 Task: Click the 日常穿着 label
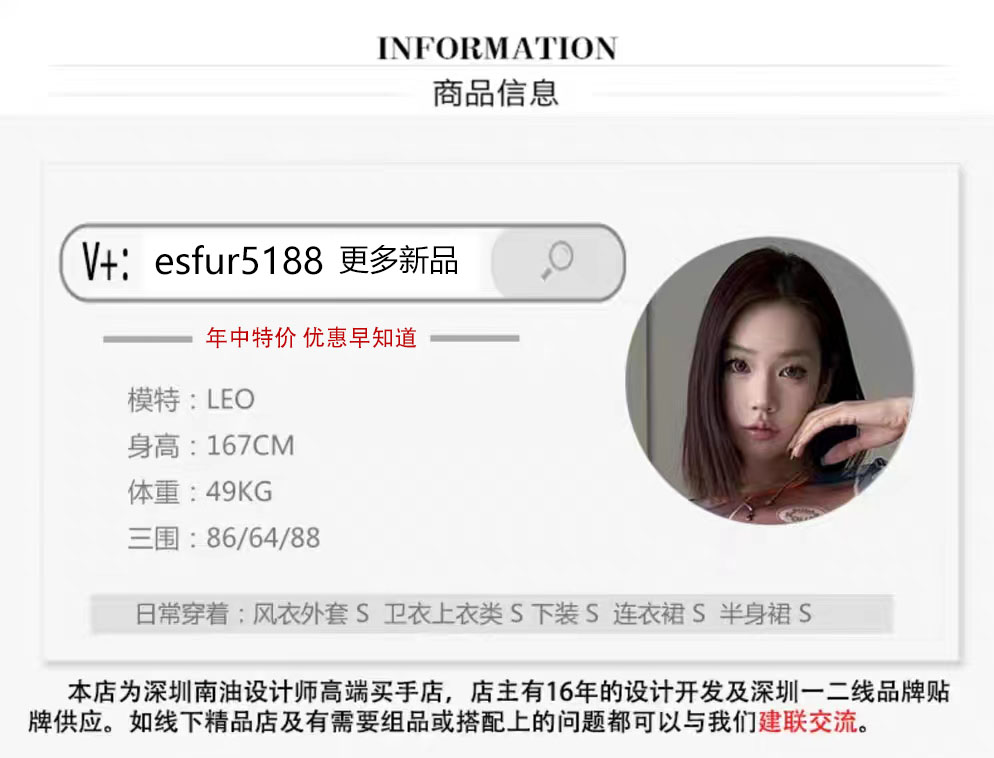[182, 613]
